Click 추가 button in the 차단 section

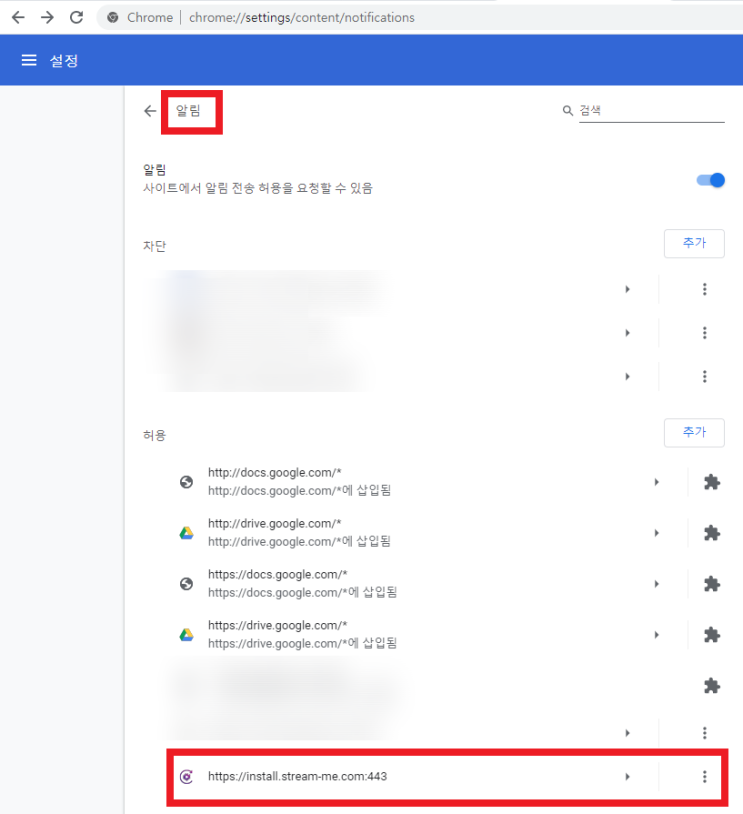coord(694,243)
